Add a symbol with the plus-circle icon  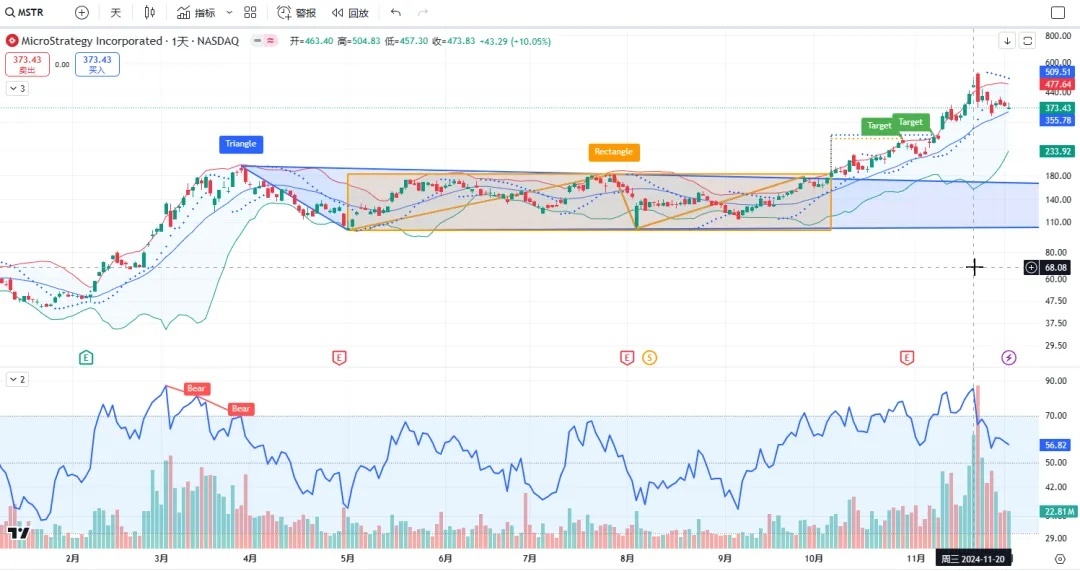tap(82, 13)
